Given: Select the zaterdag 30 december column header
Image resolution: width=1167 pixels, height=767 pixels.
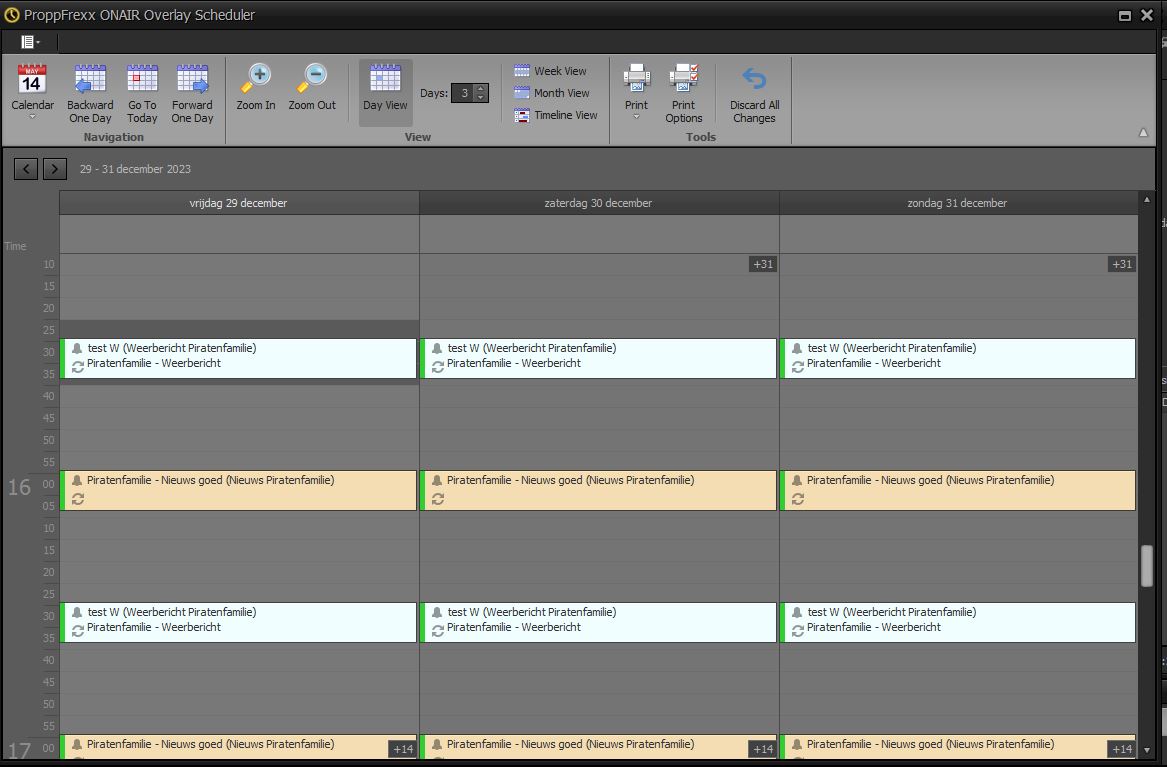Looking at the screenshot, I should (x=598, y=203).
